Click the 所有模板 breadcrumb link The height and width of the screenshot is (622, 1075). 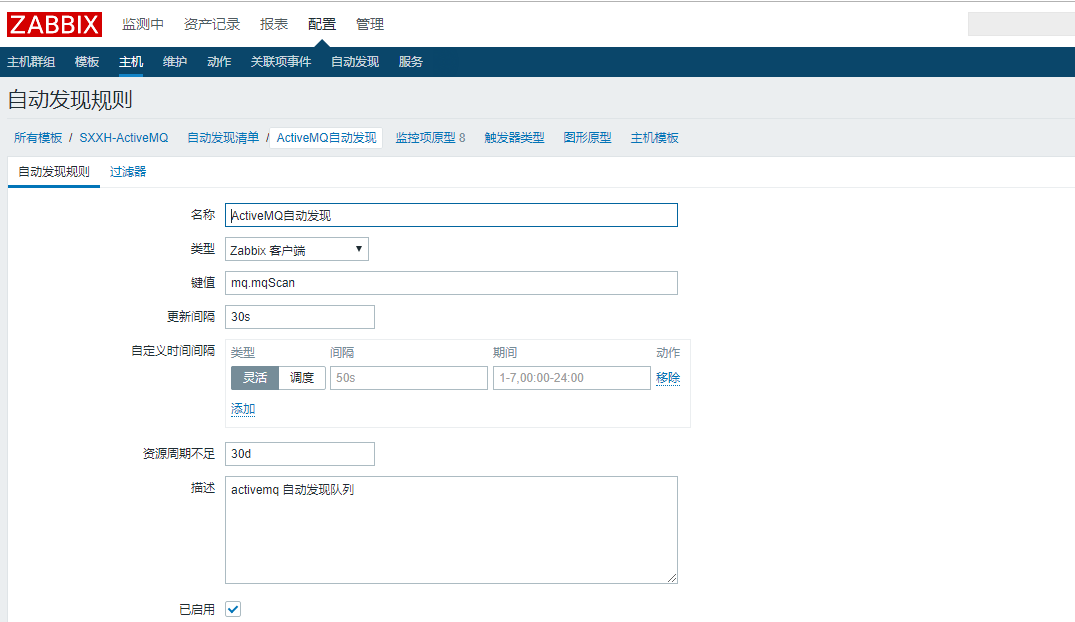[38, 138]
